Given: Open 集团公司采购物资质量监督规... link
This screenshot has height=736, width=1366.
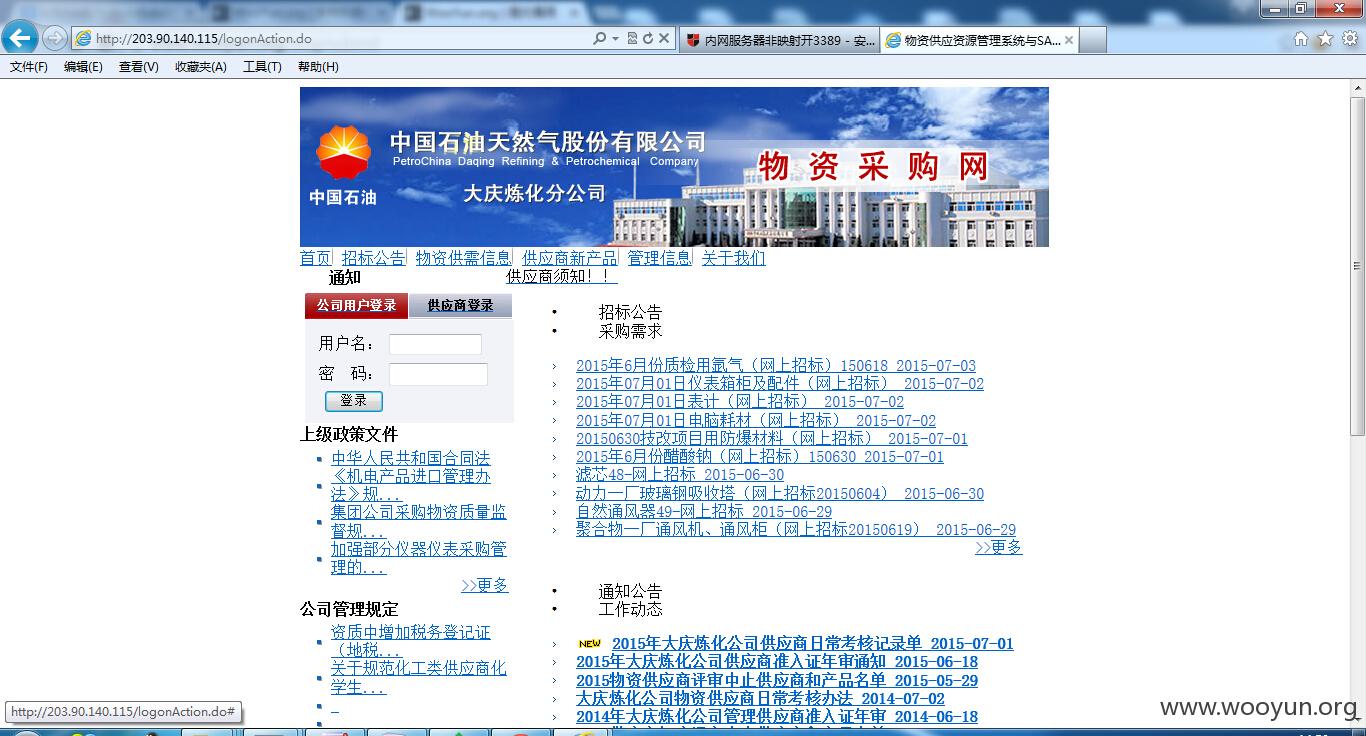Looking at the screenshot, I should pyautogui.click(x=419, y=521).
